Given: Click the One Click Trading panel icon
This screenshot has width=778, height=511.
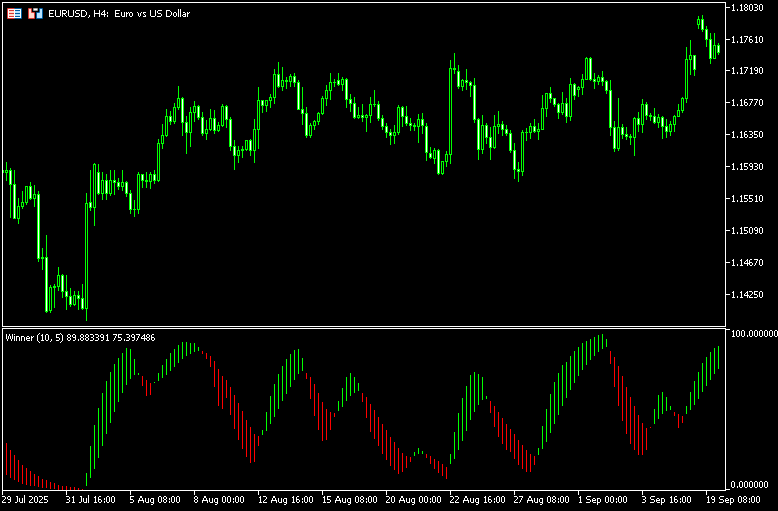Looking at the screenshot, I should coord(14,14).
